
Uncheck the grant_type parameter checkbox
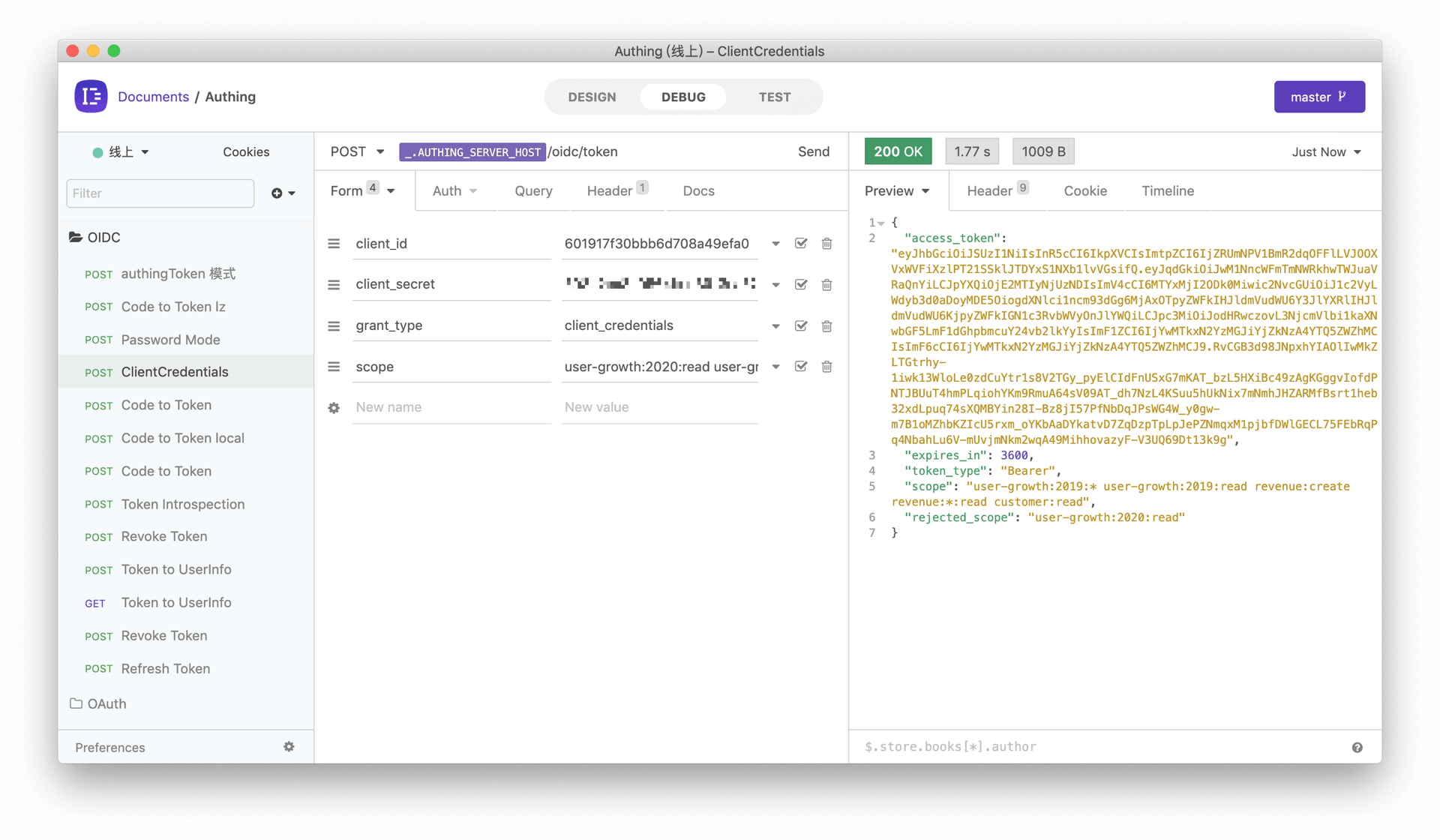click(x=801, y=326)
